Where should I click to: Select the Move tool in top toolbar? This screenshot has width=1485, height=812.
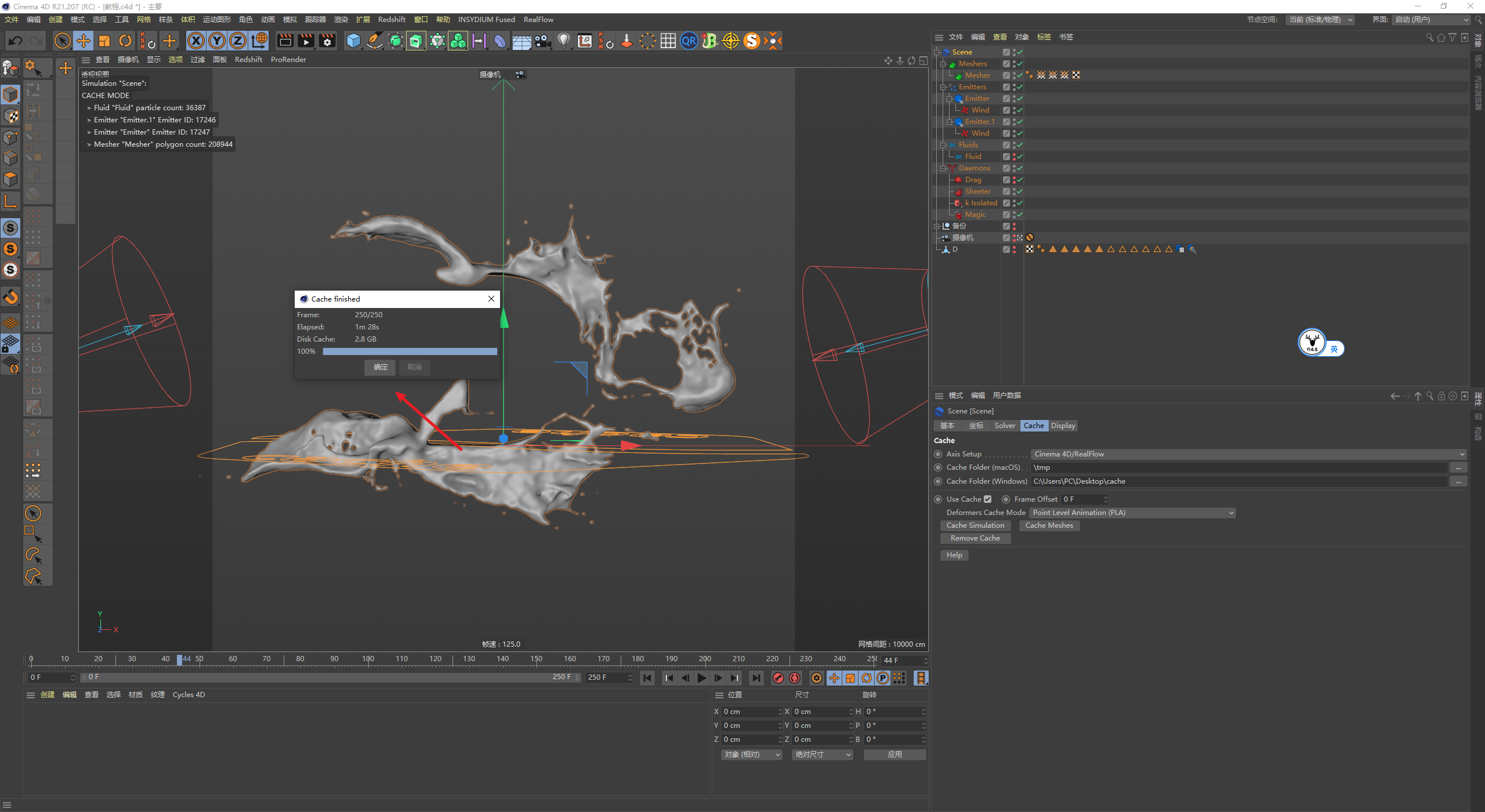tap(84, 41)
